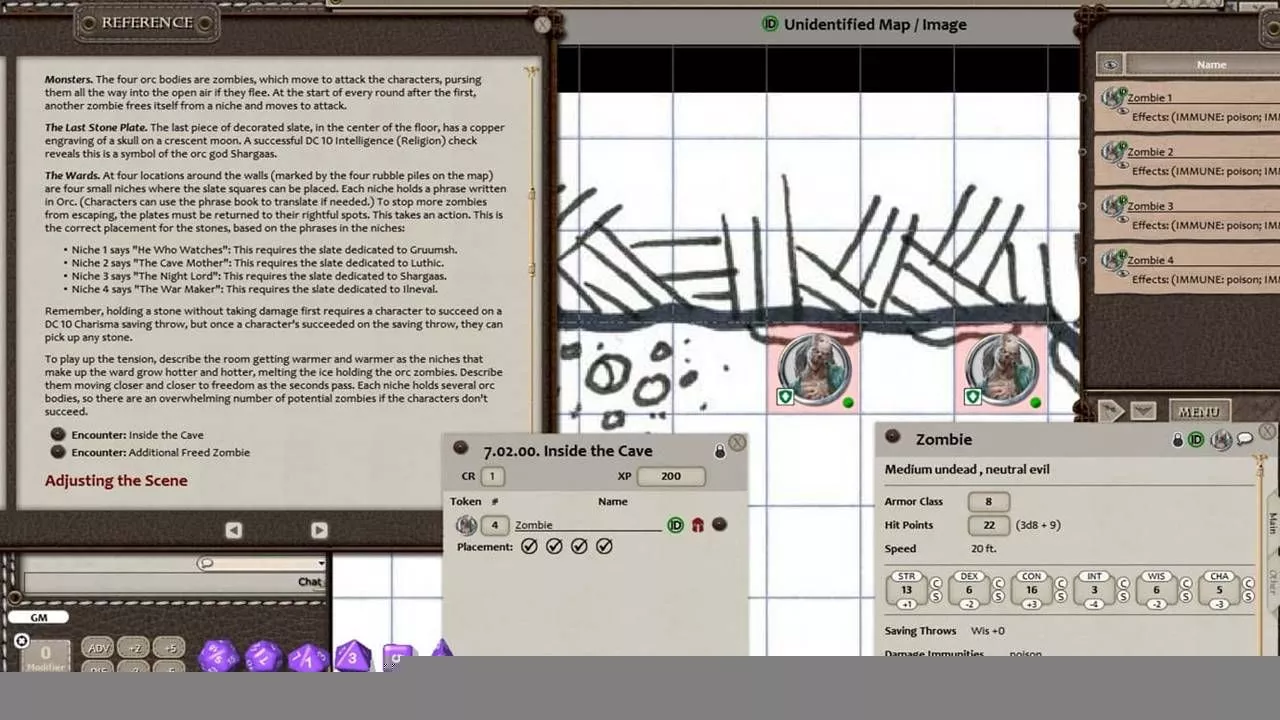Click the Zombie 3 name field
The image size is (1280, 720).
(x=1202, y=206)
